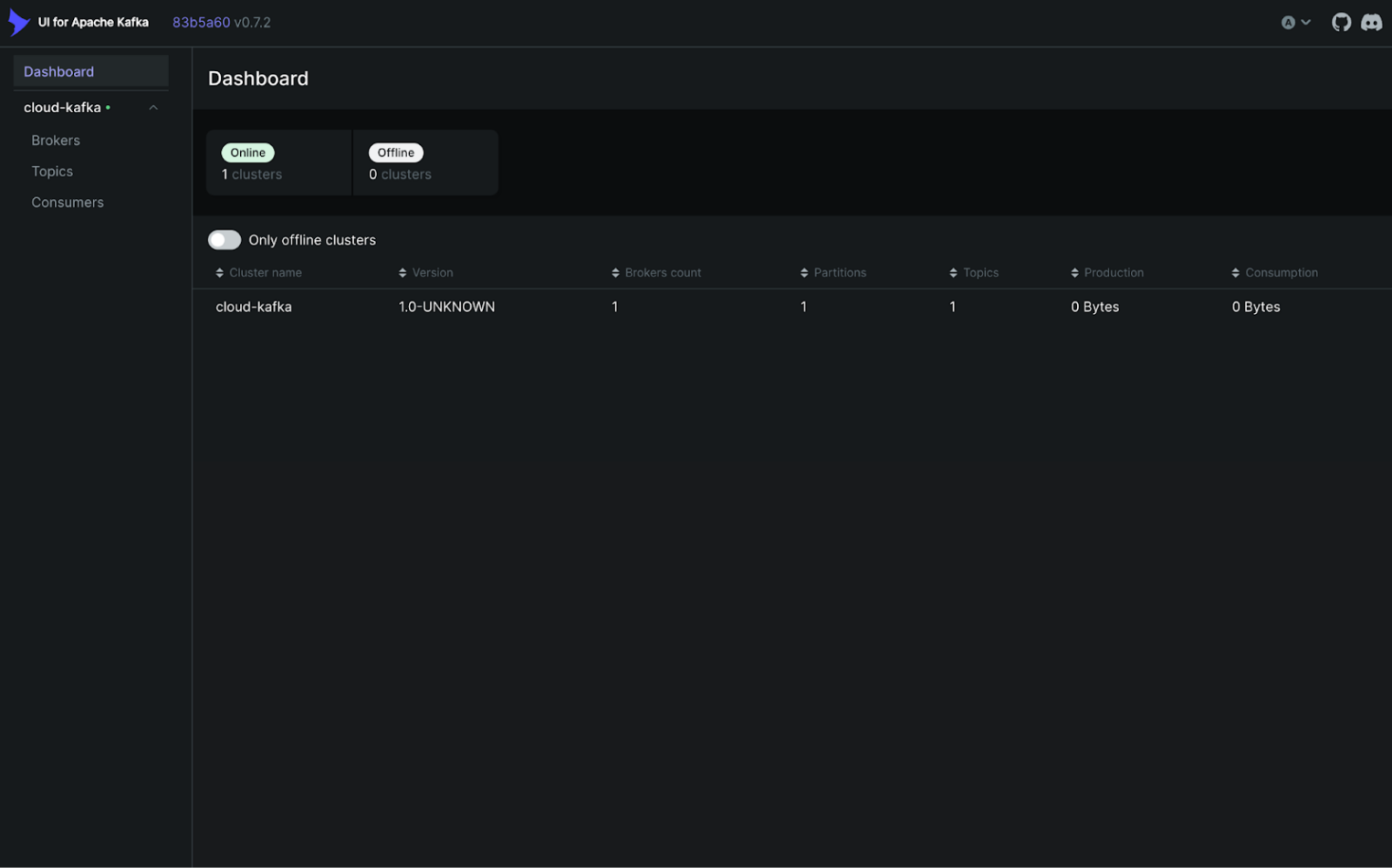
Task: Sort by Brokers count column arrows
Action: [x=615, y=273]
